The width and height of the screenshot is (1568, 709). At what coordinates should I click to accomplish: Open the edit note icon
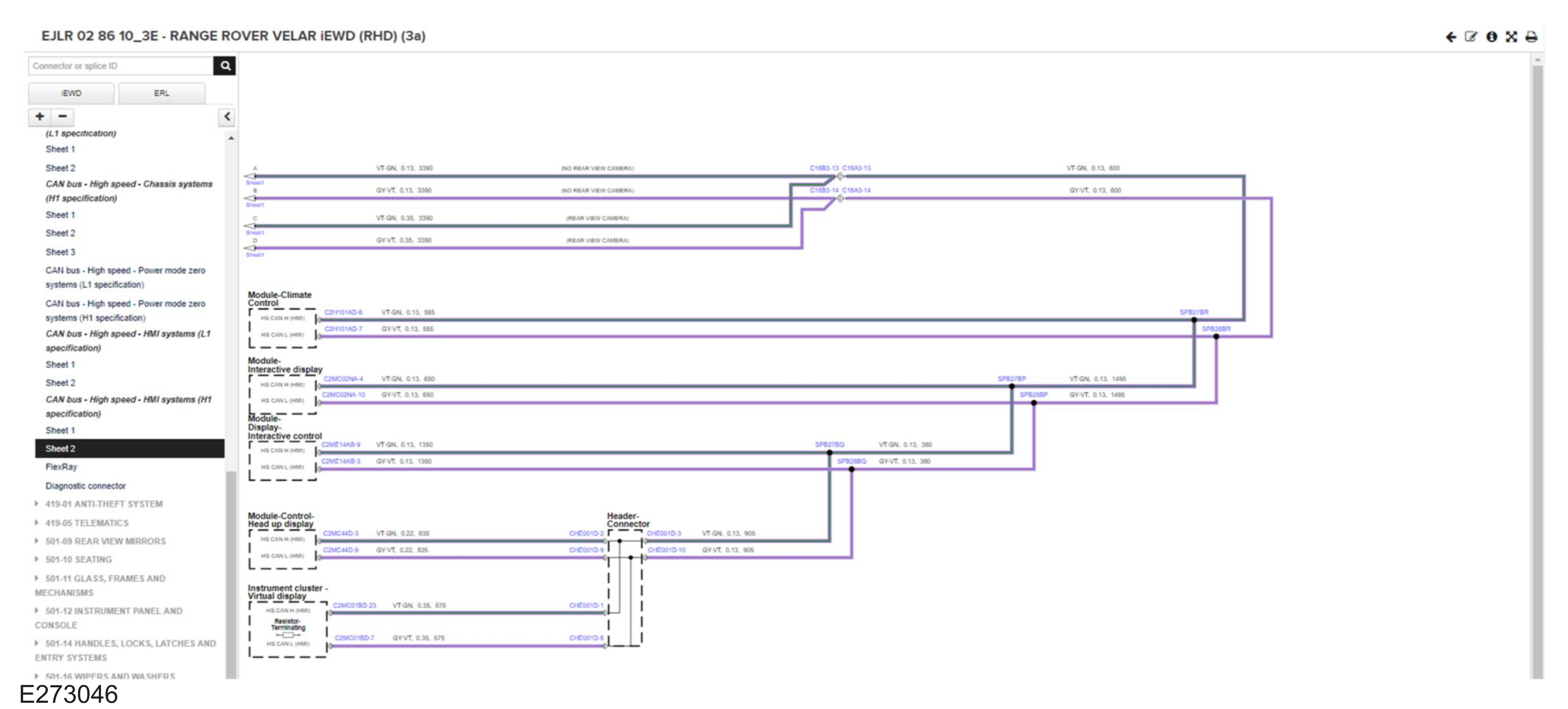tap(1471, 37)
